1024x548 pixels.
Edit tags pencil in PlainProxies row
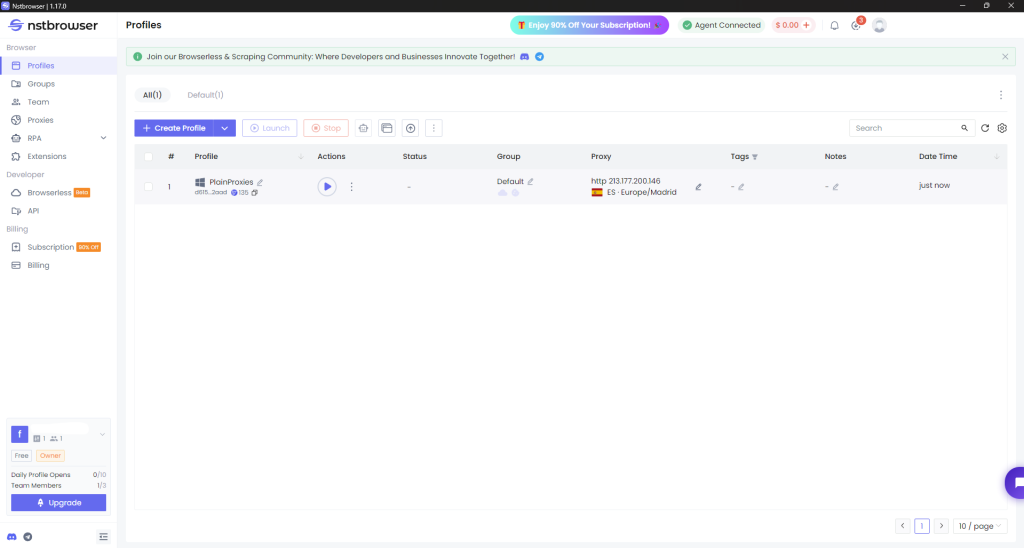point(741,187)
